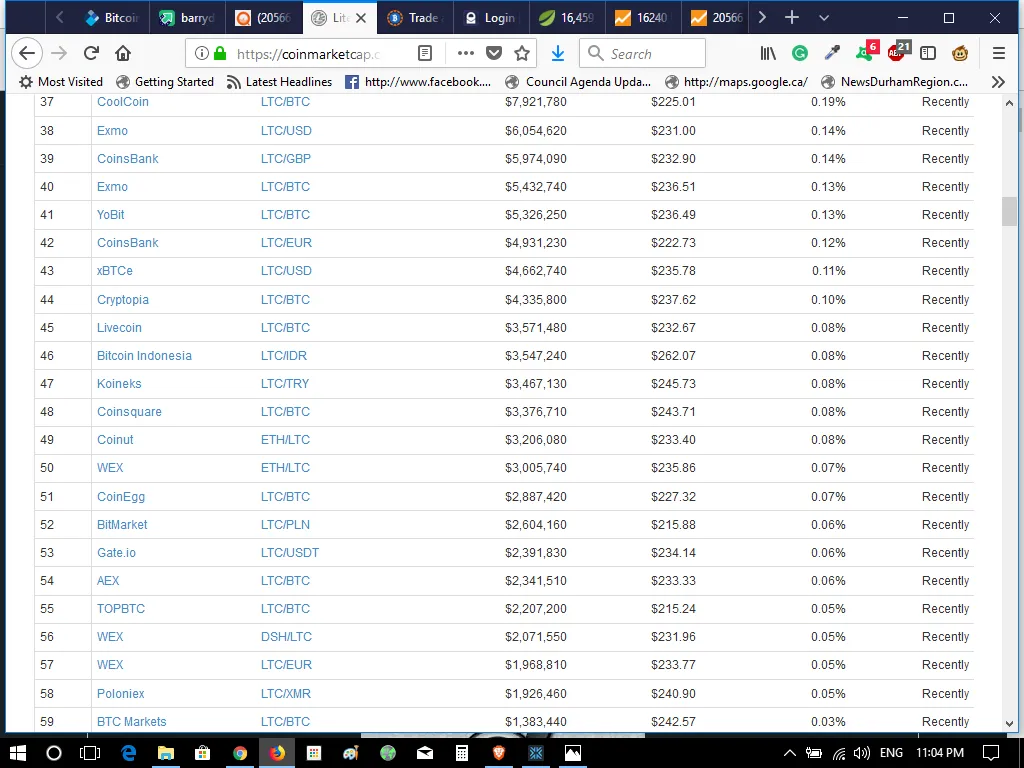Screen dimensions: 1024x768
Task: Open the monkey extension icon
Action: tap(960, 54)
